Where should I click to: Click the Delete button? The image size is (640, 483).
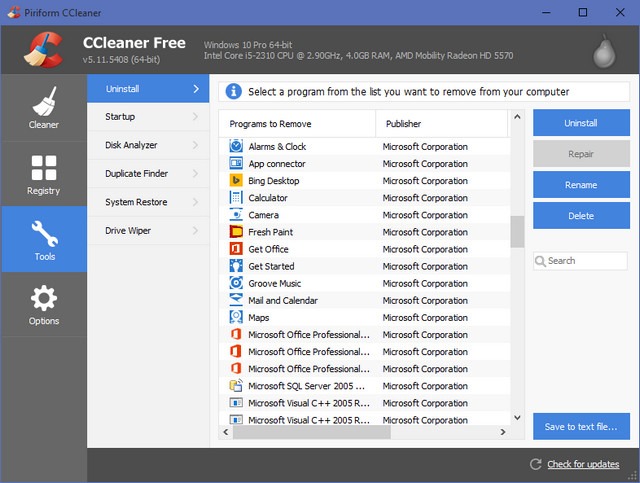pos(581,216)
